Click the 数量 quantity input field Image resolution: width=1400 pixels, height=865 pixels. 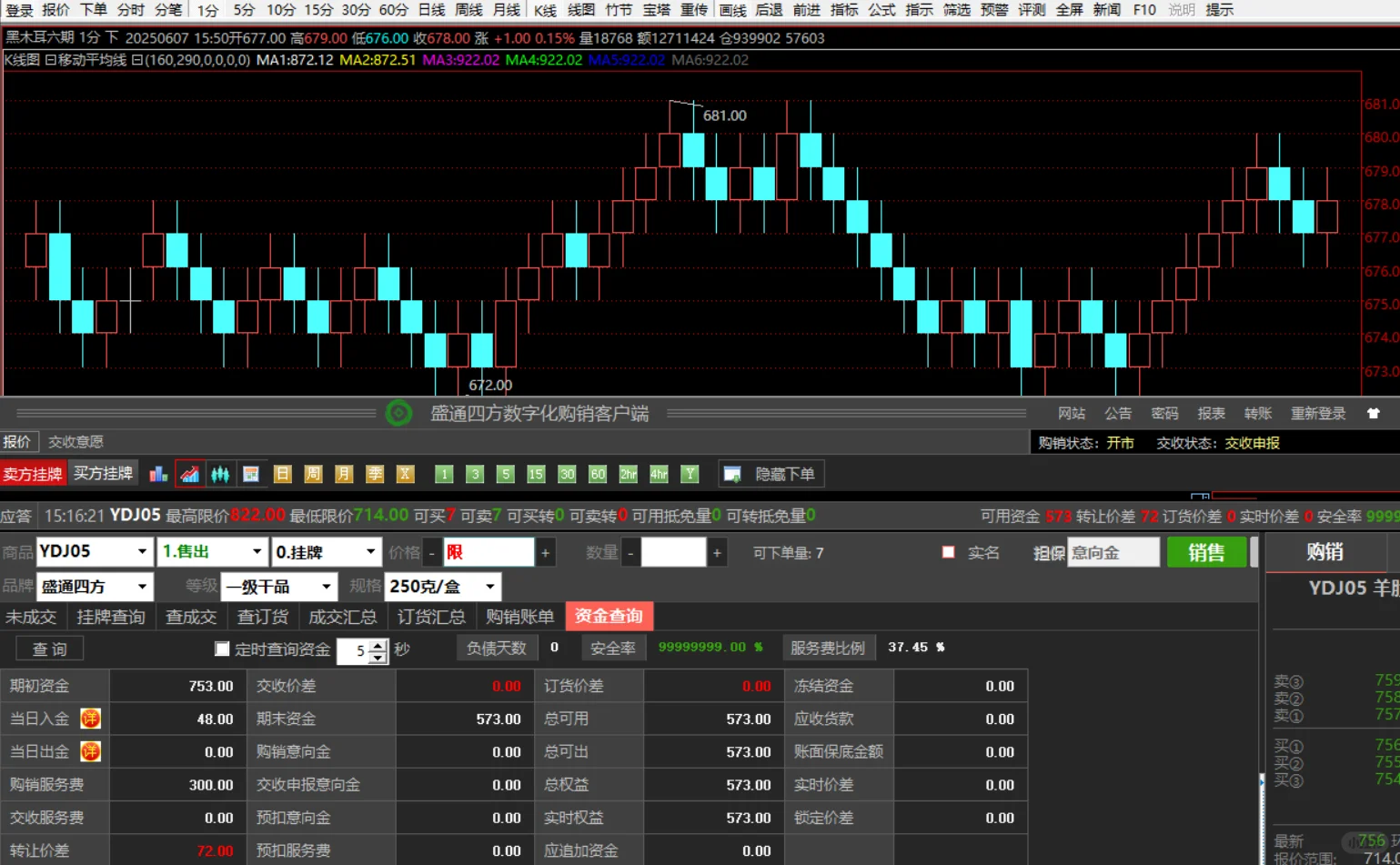click(x=673, y=552)
